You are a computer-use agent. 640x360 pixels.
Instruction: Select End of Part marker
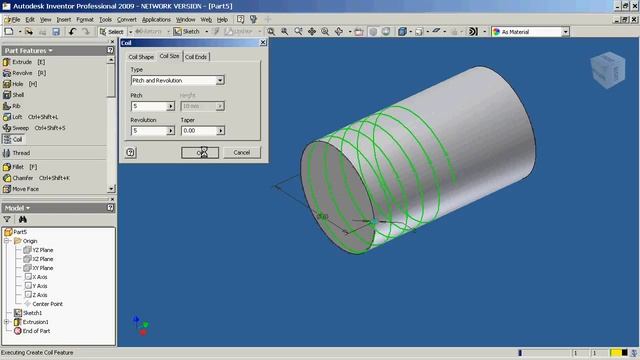32,331
